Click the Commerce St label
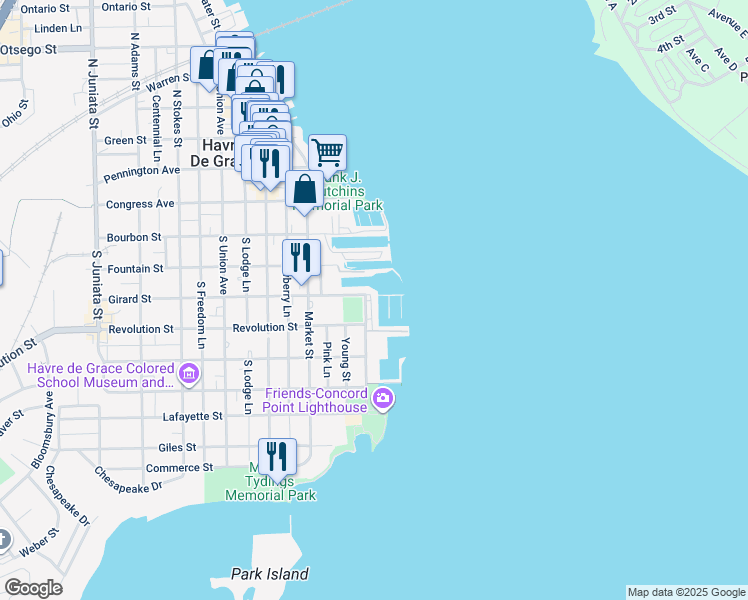The image size is (748, 600). coord(179,468)
